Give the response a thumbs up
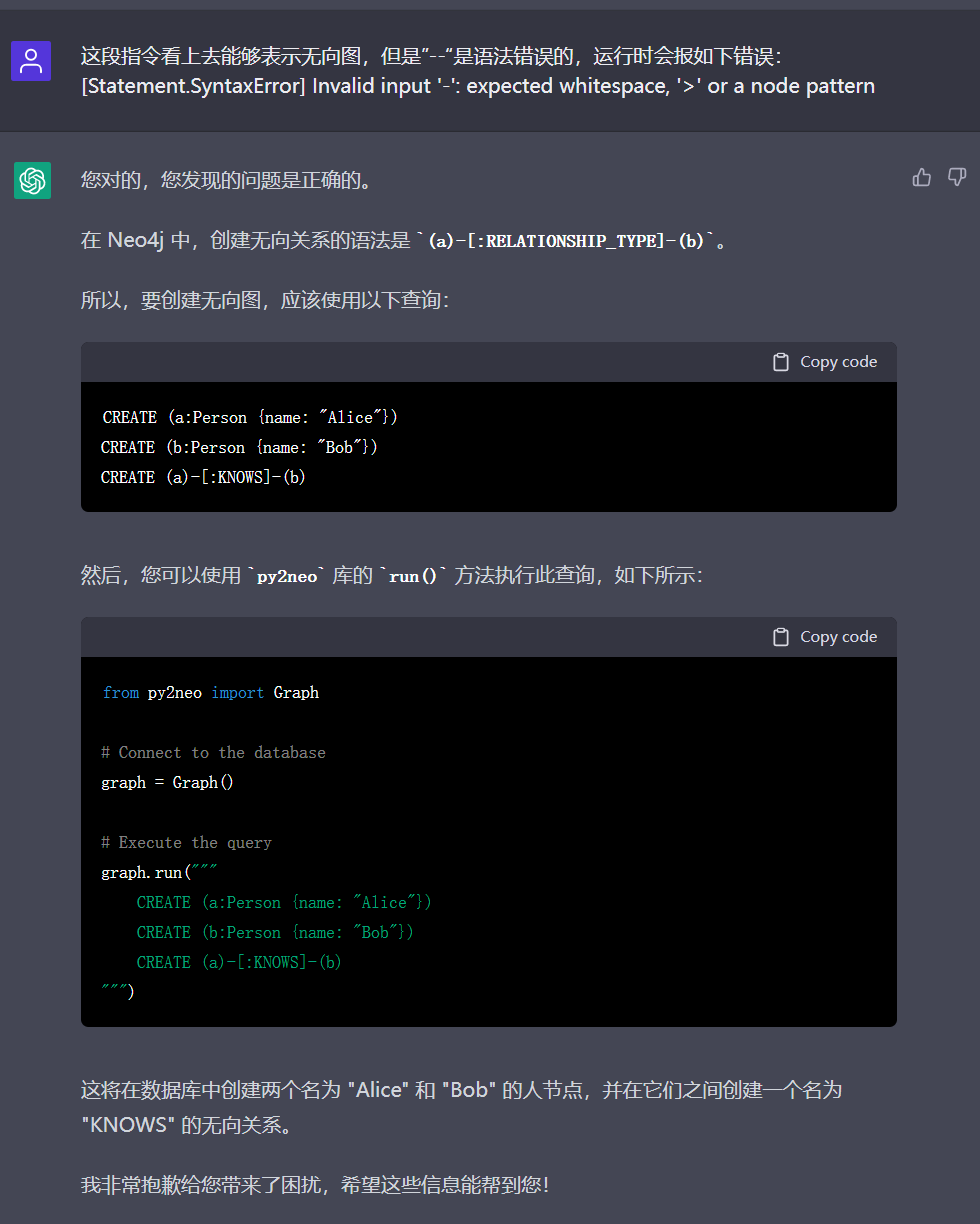Viewport: 980px width, 1224px height. click(x=922, y=177)
